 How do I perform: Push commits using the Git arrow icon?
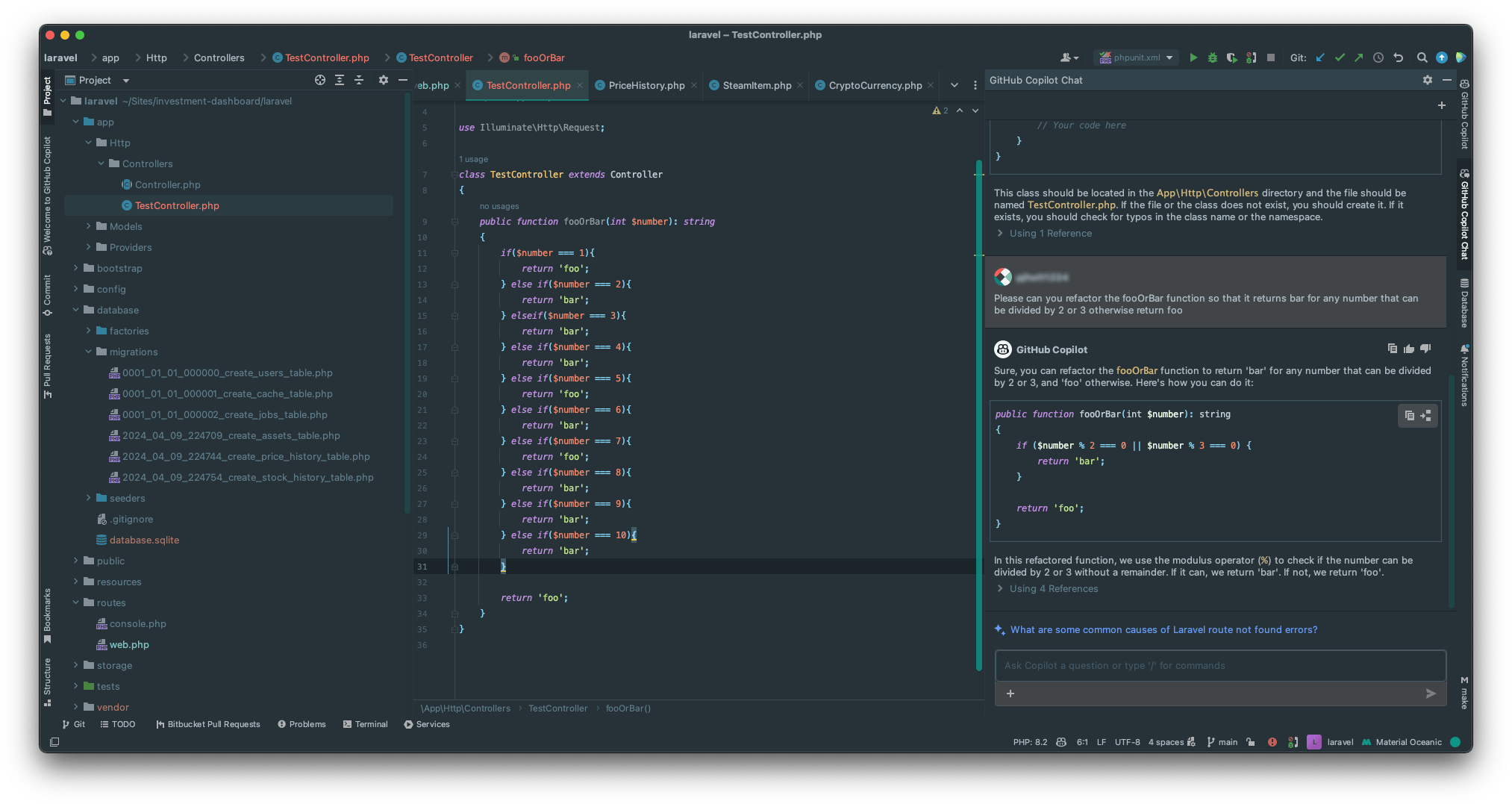1359,57
